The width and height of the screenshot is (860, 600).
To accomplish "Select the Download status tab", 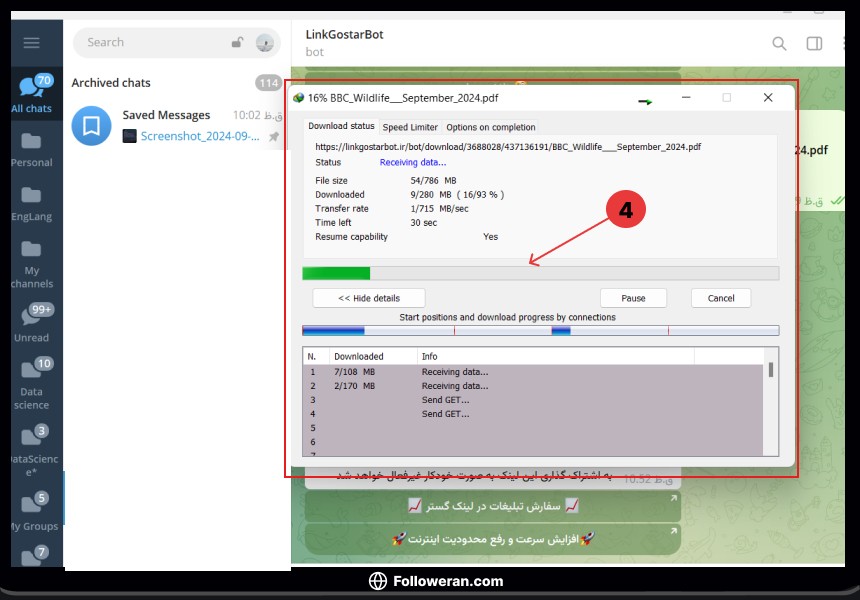I will (341, 126).
